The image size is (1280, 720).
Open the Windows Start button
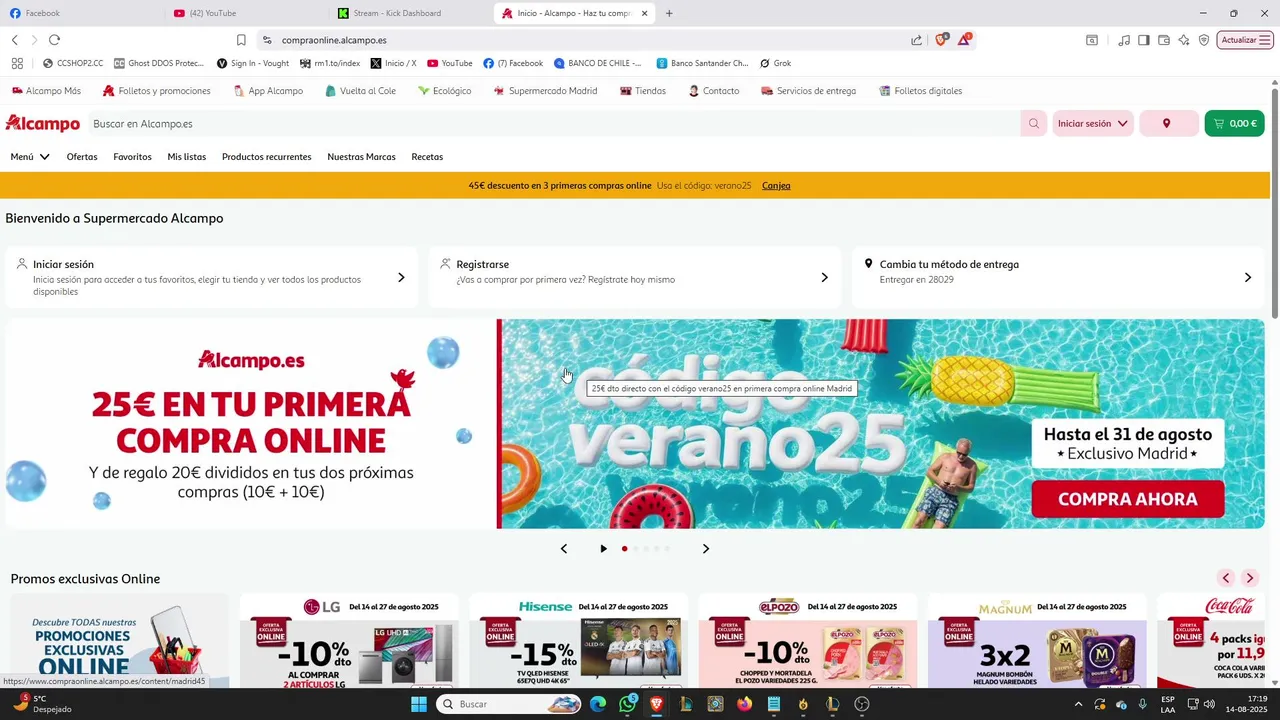(419, 704)
